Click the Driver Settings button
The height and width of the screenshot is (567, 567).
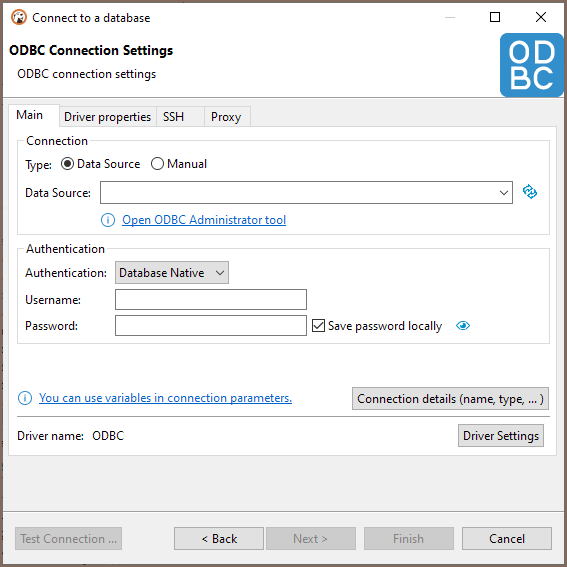[x=501, y=436]
